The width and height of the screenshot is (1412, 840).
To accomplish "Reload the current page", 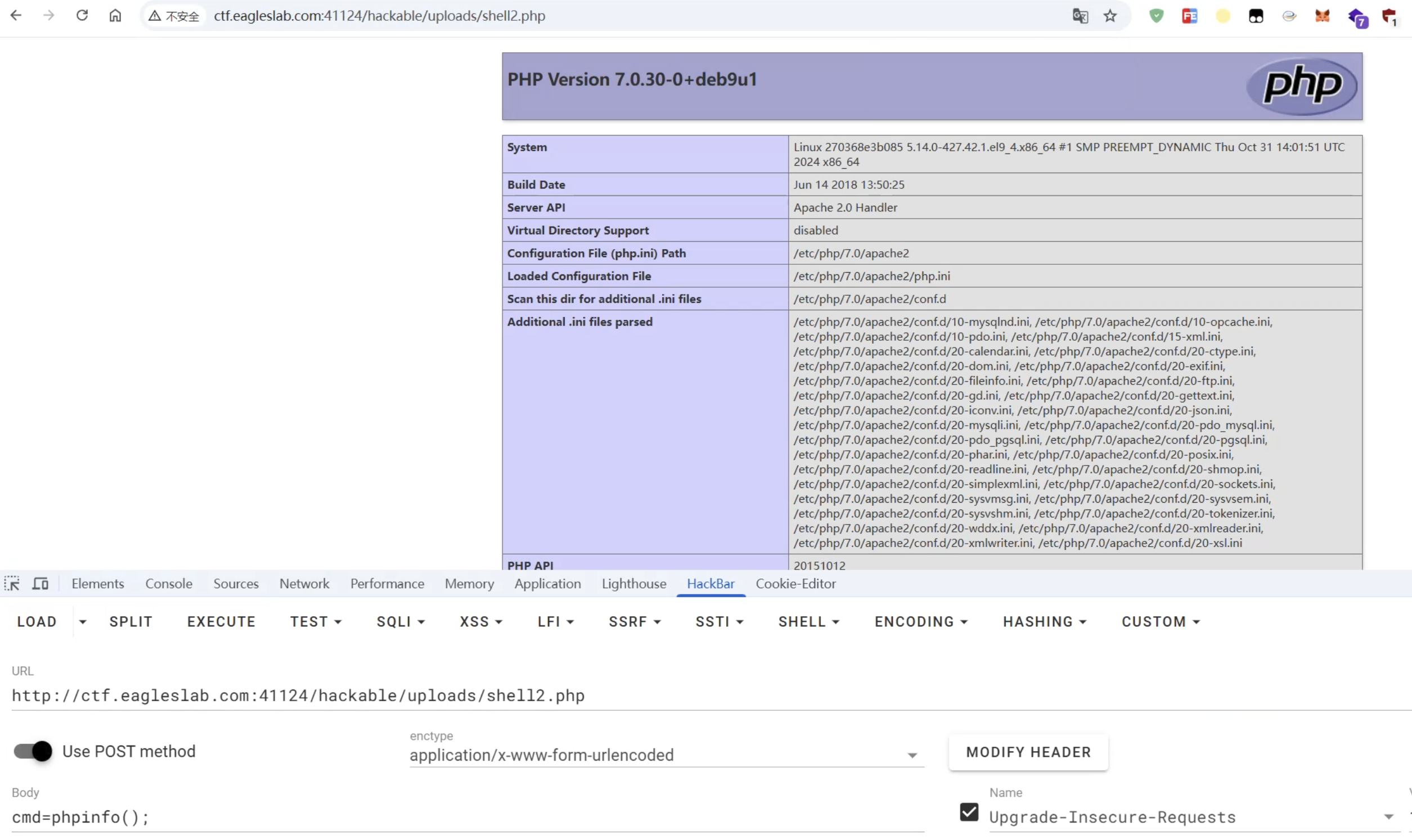I will pos(82,15).
